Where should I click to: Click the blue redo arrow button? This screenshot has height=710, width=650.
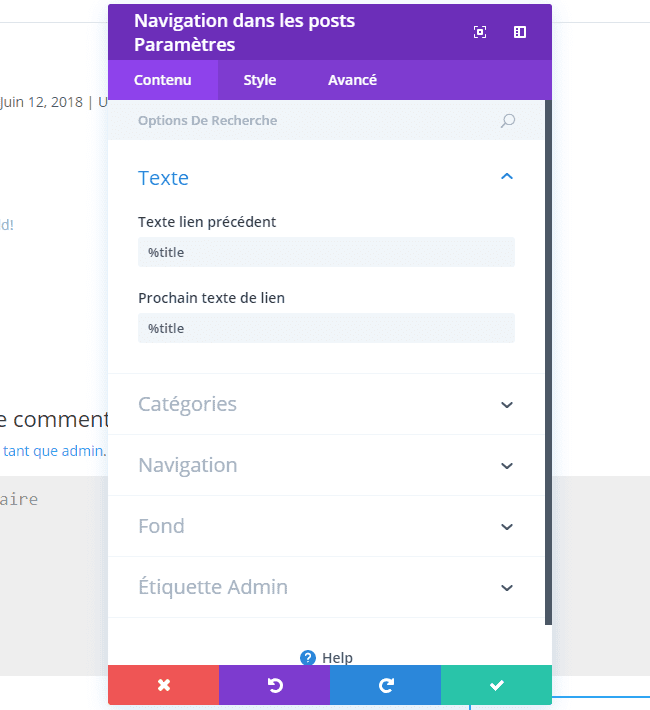(x=385, y=685)
